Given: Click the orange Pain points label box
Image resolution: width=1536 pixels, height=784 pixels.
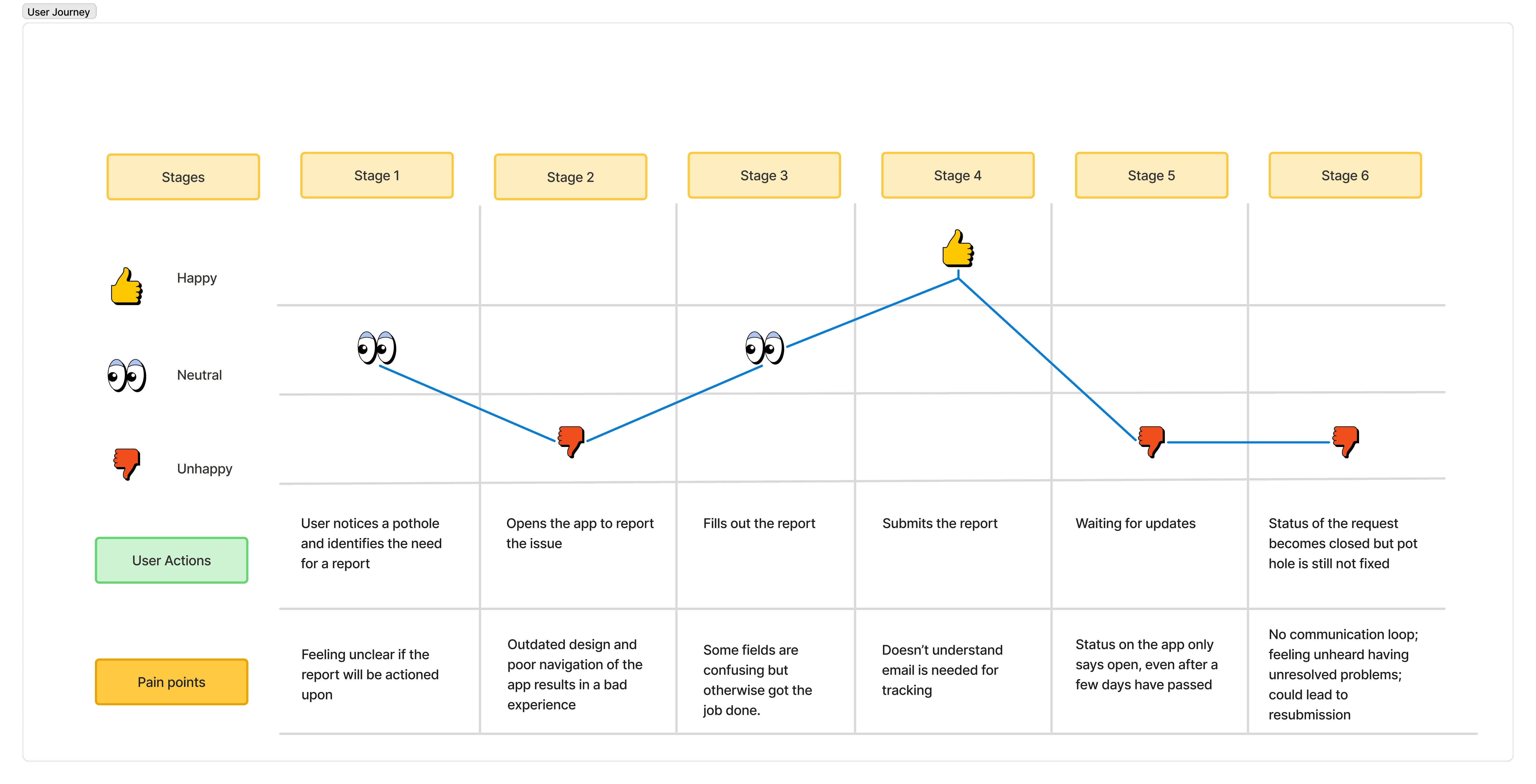Looking at the screenshot, I should click(x=172, y=682).
